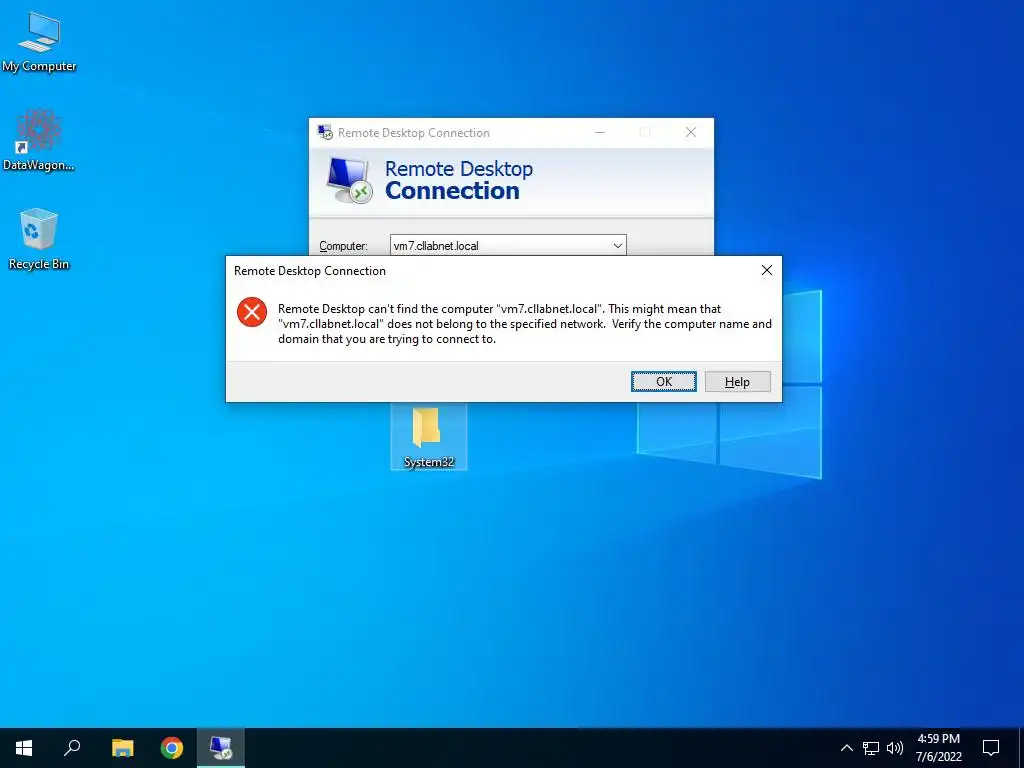
Task: Click Help in the error dialog
Action: click(x=737, y=382)
